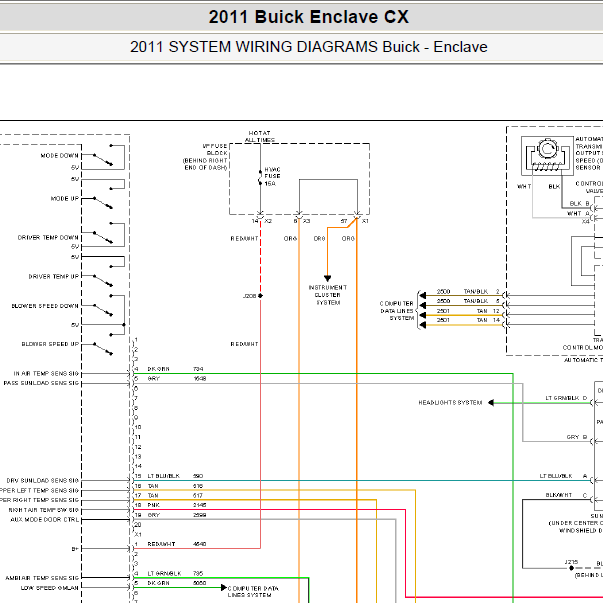
Task: Click the AMB AIR TEMP SENS SIG label
Action: 42,578
